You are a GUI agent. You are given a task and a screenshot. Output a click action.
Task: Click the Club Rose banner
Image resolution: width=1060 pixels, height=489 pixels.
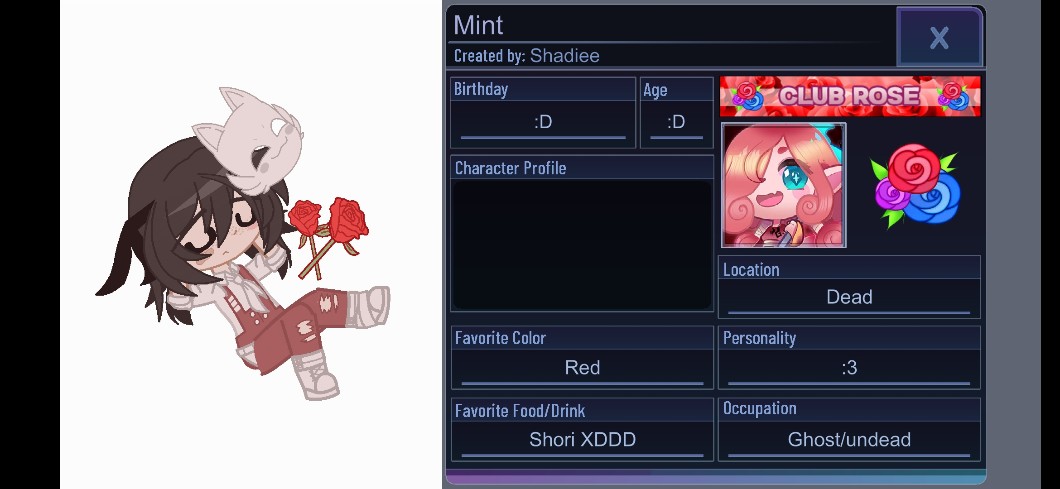[x=850, y=96]
